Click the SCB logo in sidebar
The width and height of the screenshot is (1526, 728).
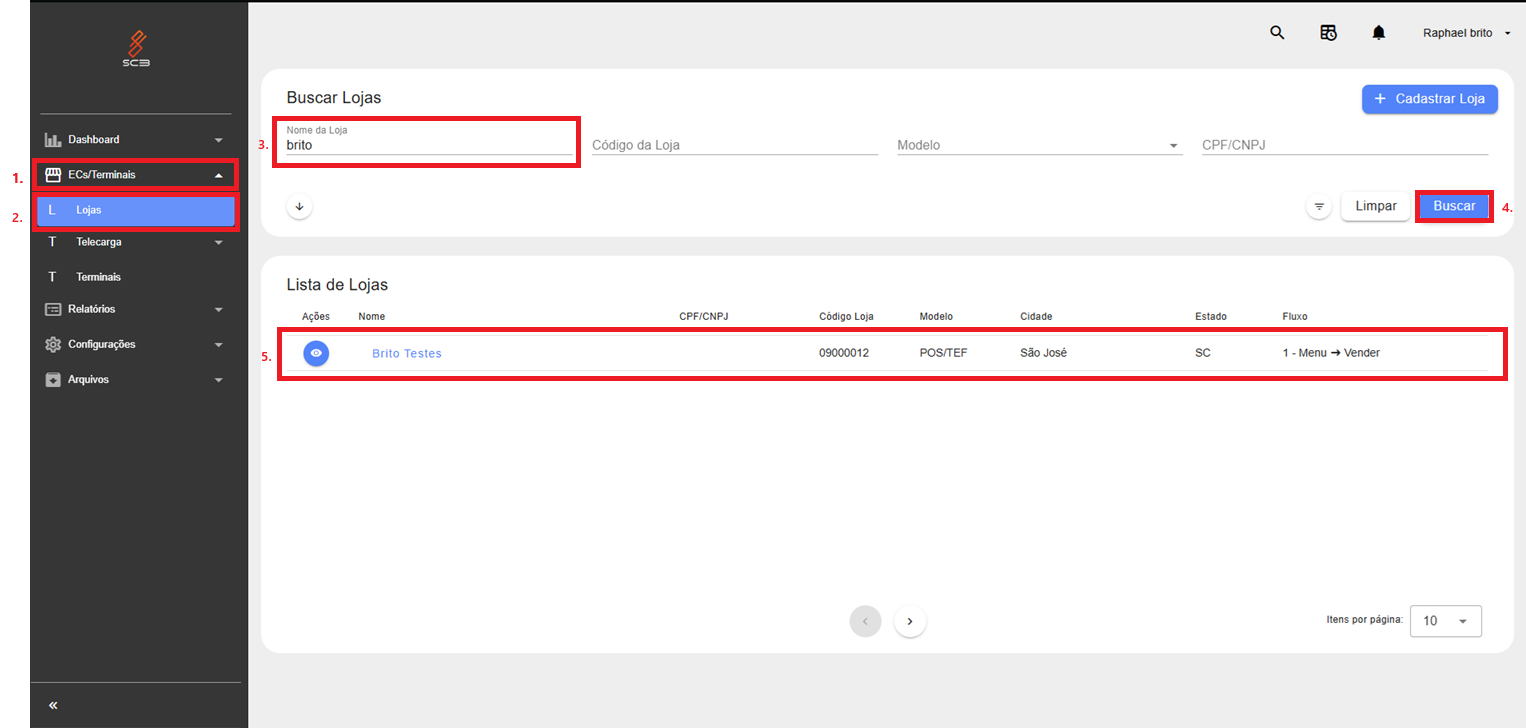point(139,48)
